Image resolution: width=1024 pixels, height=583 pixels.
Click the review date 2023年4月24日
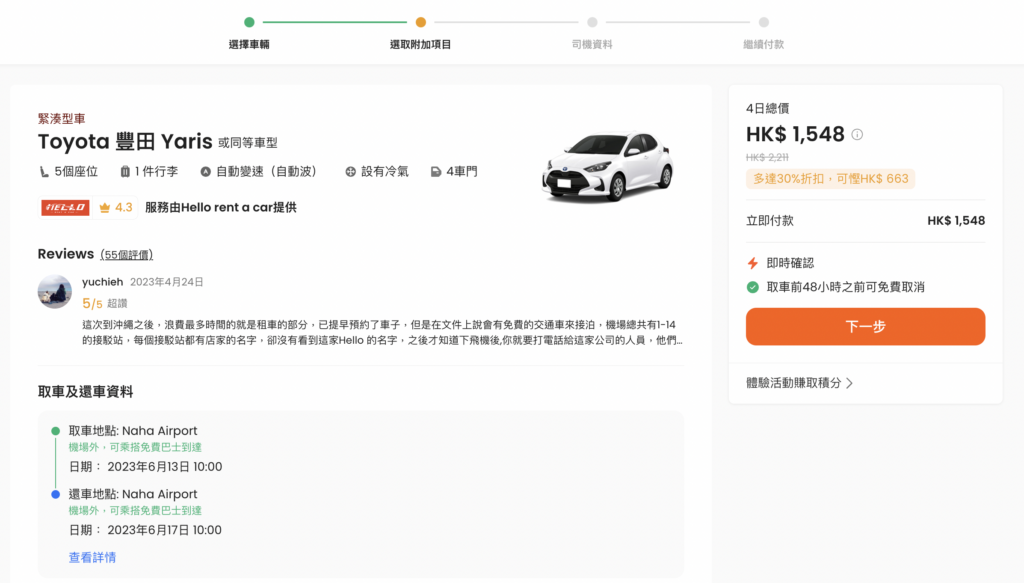(167, 282)
